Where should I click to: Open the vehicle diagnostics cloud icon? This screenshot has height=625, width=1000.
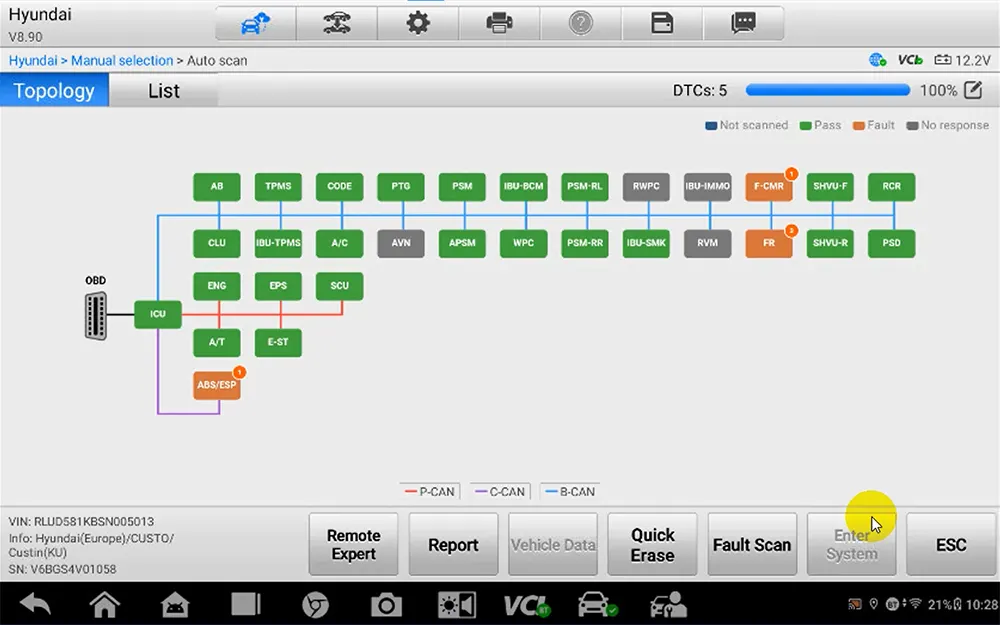(x=255, y=24)
